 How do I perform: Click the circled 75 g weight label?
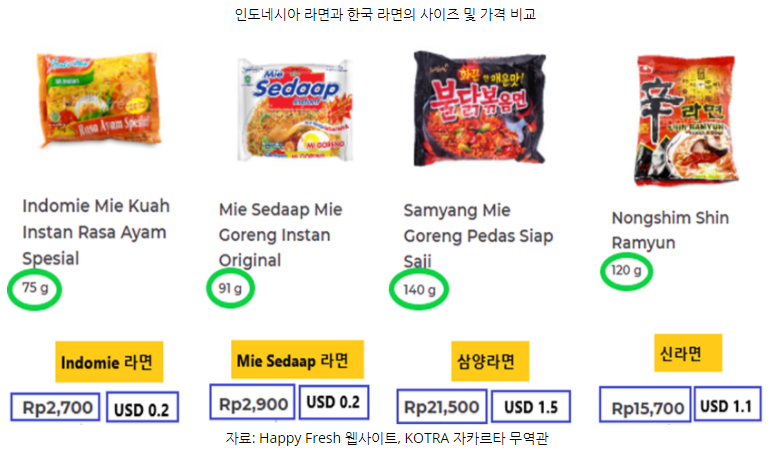click(35, 289)
